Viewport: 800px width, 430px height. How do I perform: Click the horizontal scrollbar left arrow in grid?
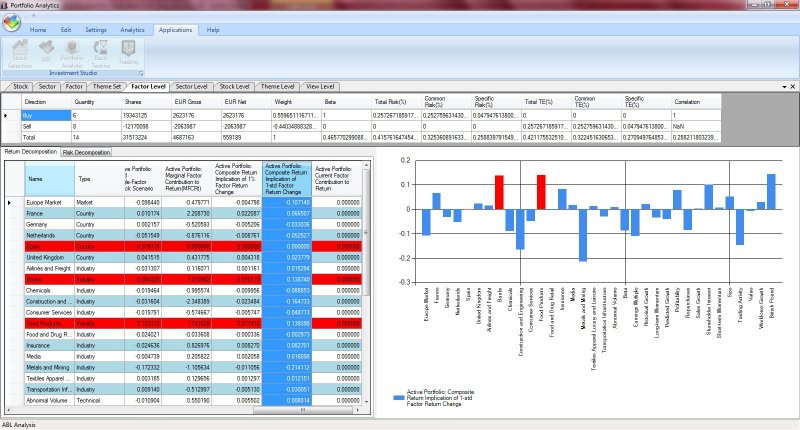(x=9, y=410)
